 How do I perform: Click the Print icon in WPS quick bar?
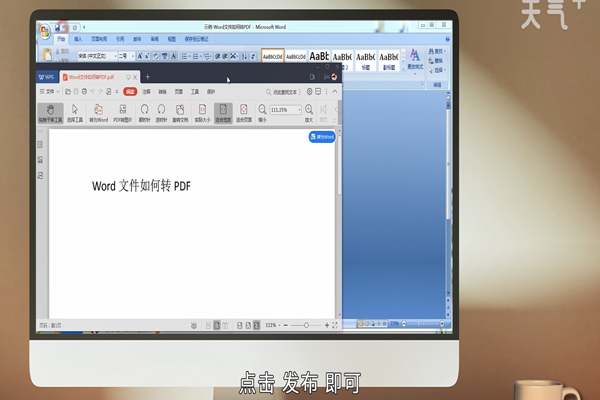point(84,91)
